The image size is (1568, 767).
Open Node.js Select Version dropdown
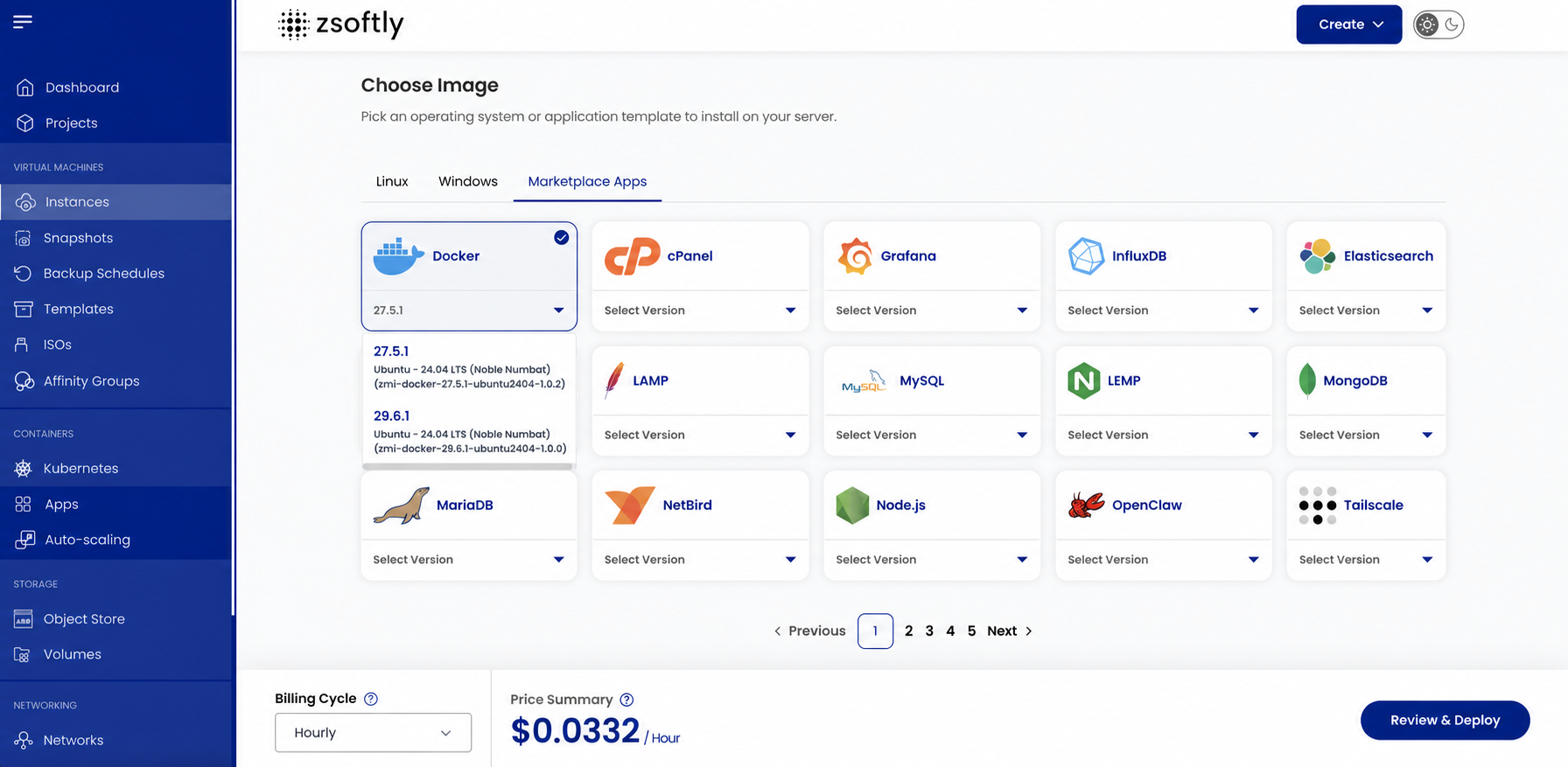[x=932, y=560]
